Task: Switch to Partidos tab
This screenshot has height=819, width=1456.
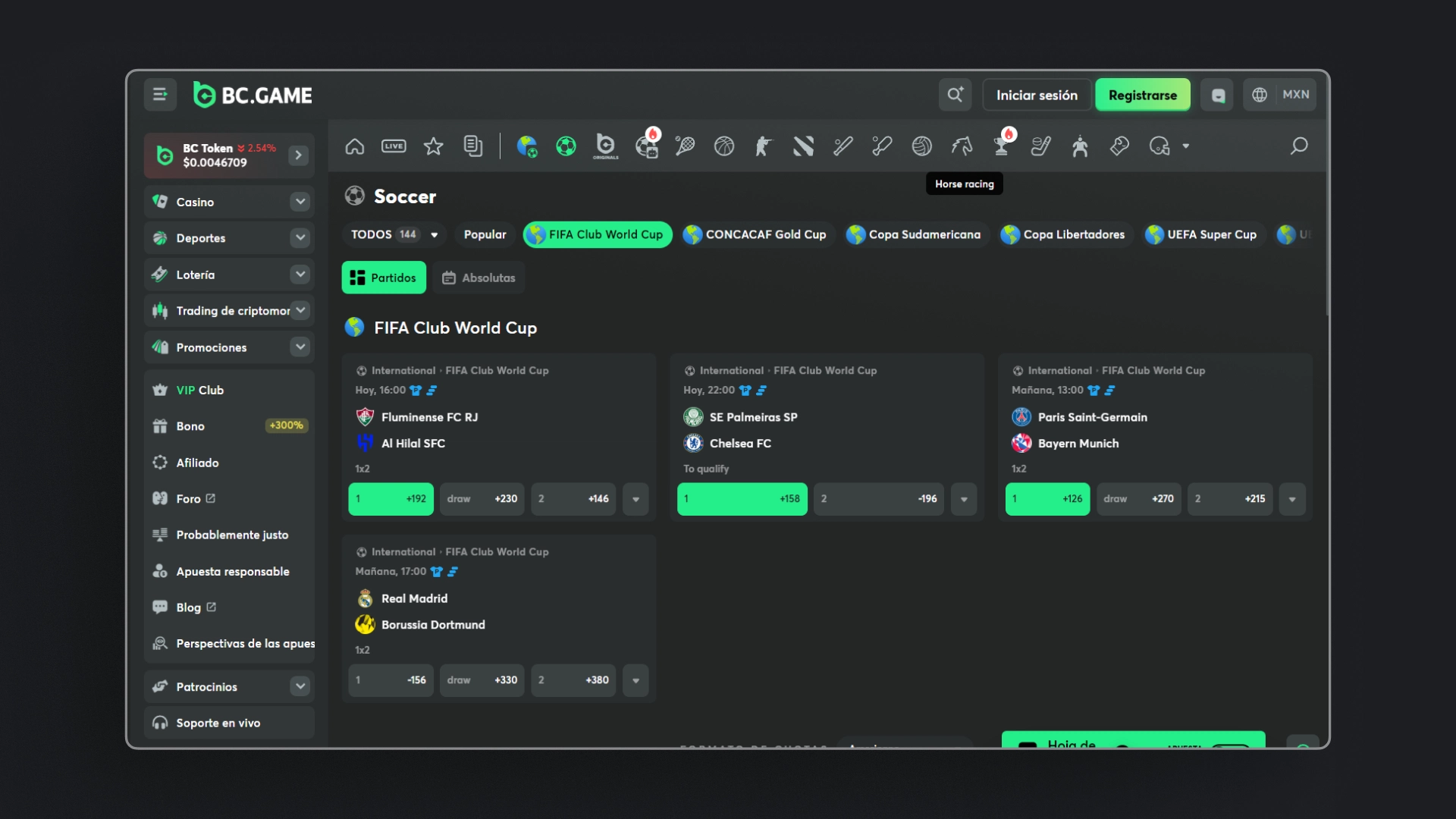Action: (384, 278)
